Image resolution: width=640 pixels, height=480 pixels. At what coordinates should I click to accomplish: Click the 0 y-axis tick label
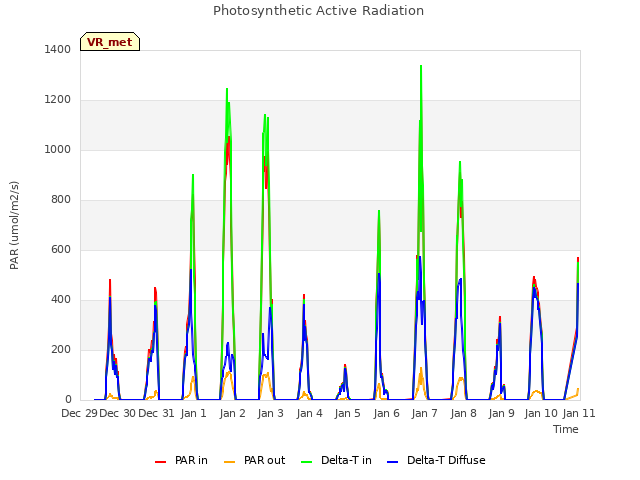(x=68, y=400)
